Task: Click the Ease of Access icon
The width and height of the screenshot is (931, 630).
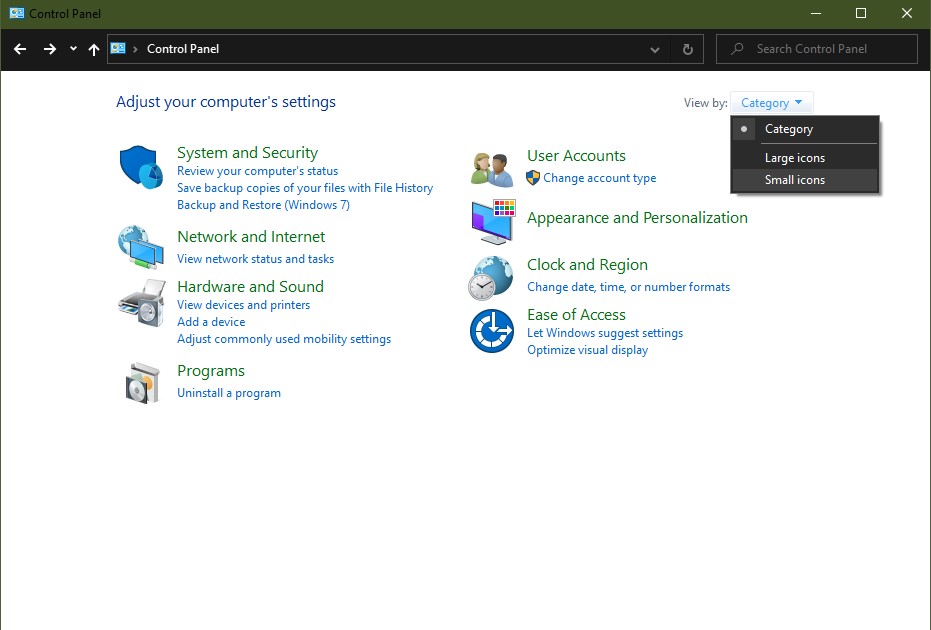Action: [x=492, y=331]
